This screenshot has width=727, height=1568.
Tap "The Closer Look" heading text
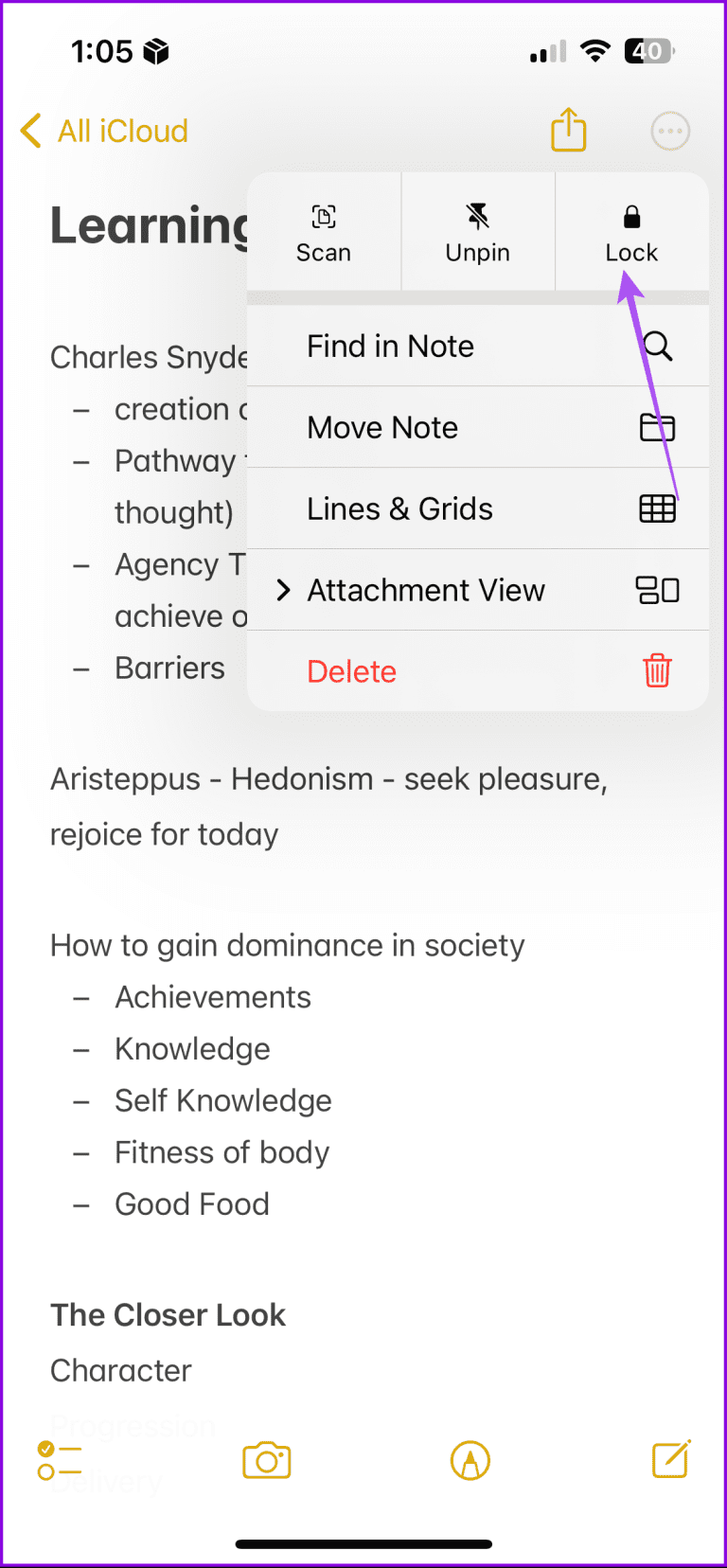pyautogui.click(x=168, y=1315)
